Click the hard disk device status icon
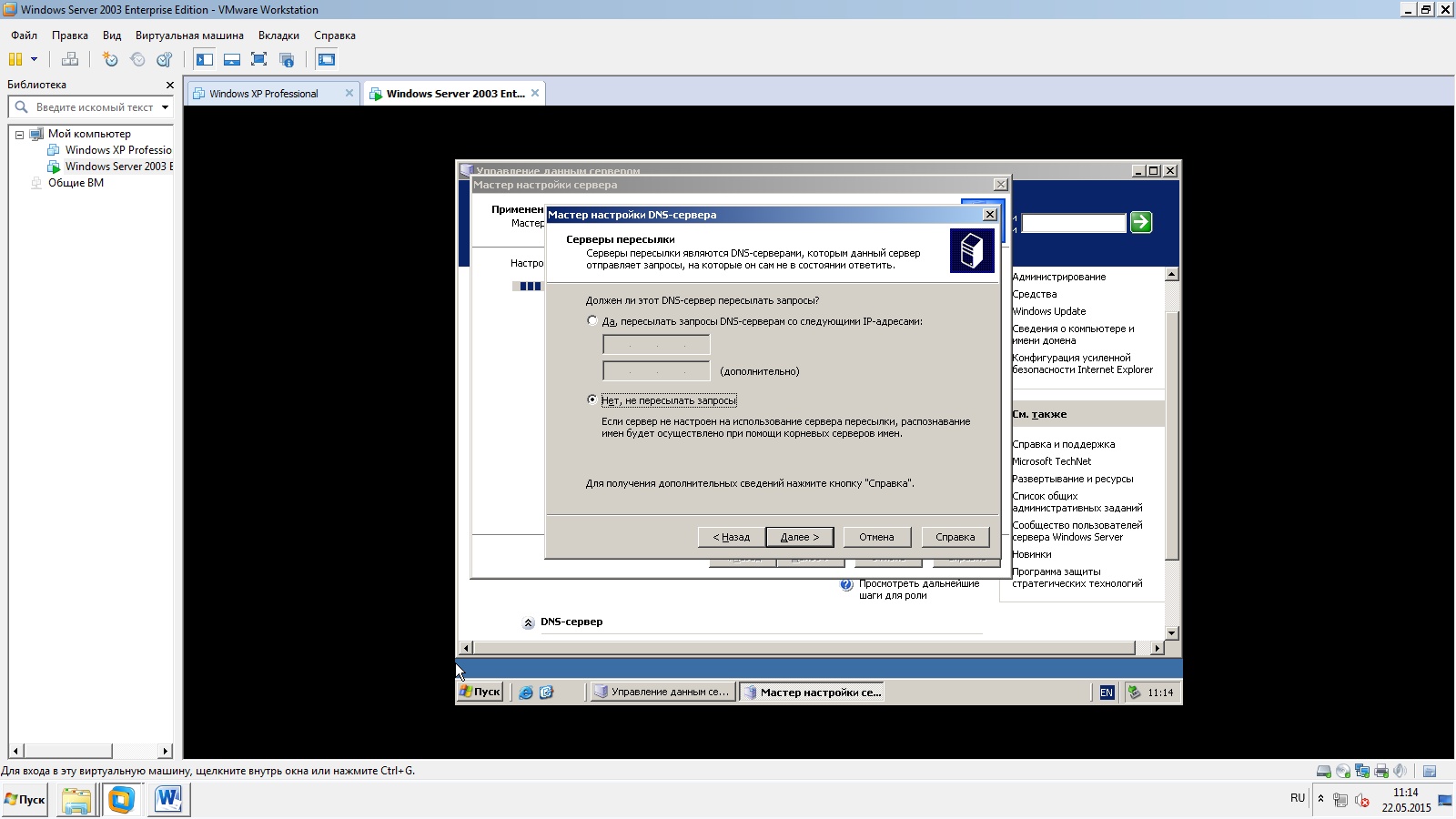 1324,771
